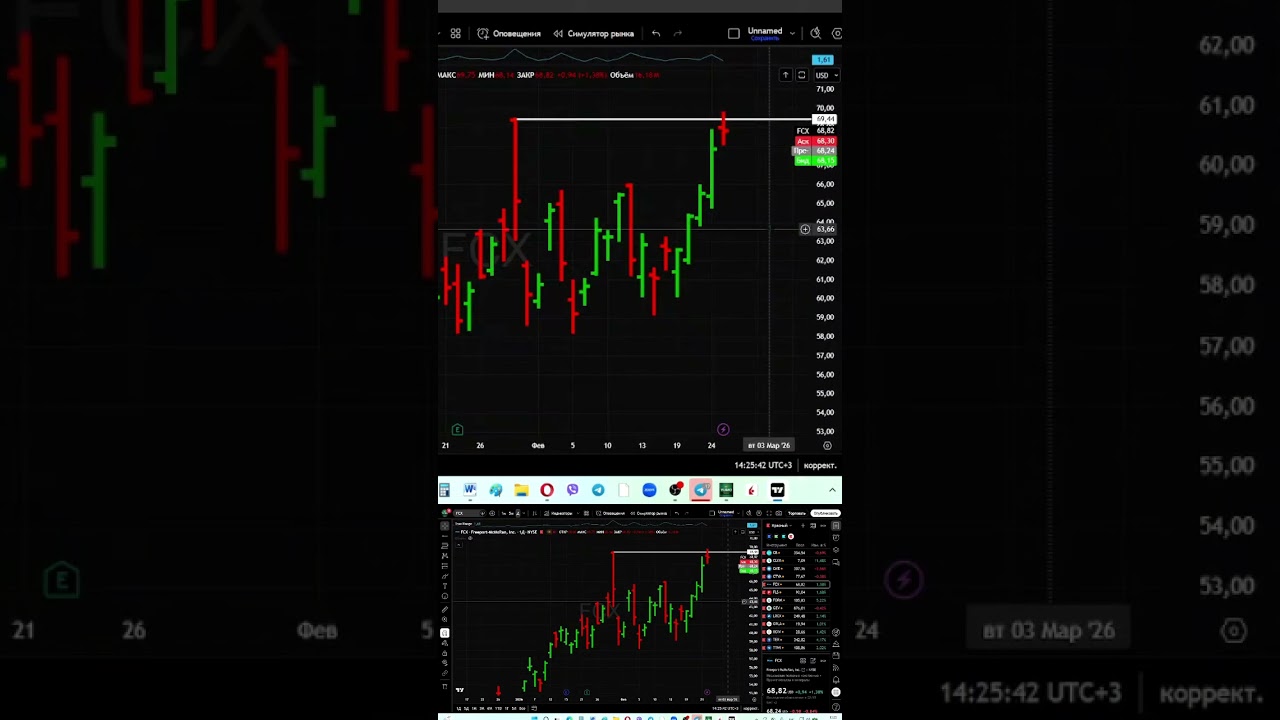Select the FCX row in the watchlist
The width and height of the screenshot is (1280, 720).
pos(796,584)
